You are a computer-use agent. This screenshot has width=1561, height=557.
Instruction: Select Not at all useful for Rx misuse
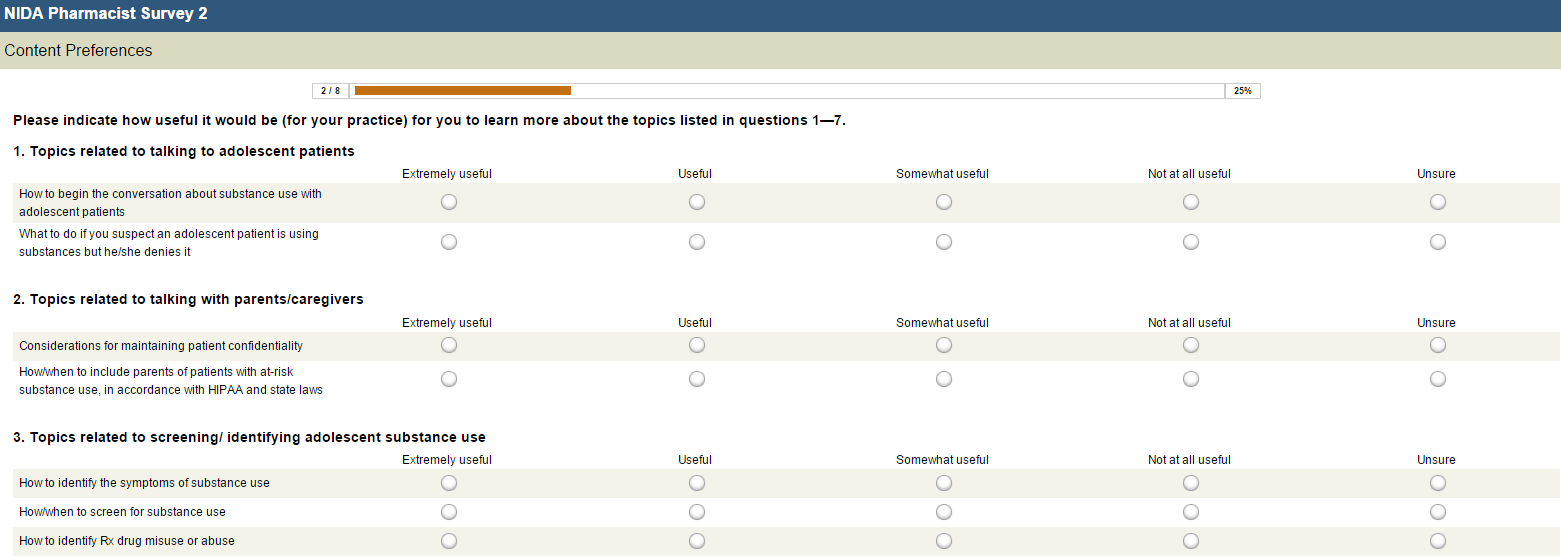click(x=1191, y=541)
